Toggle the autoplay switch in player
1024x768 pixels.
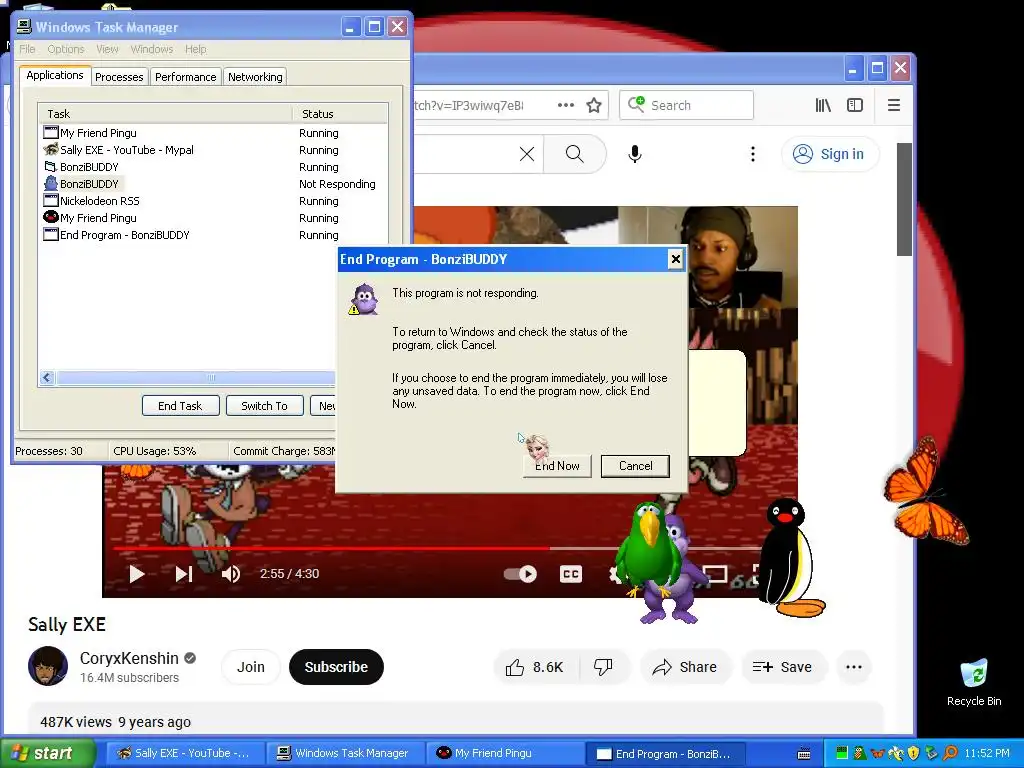[x=520, y=574]
